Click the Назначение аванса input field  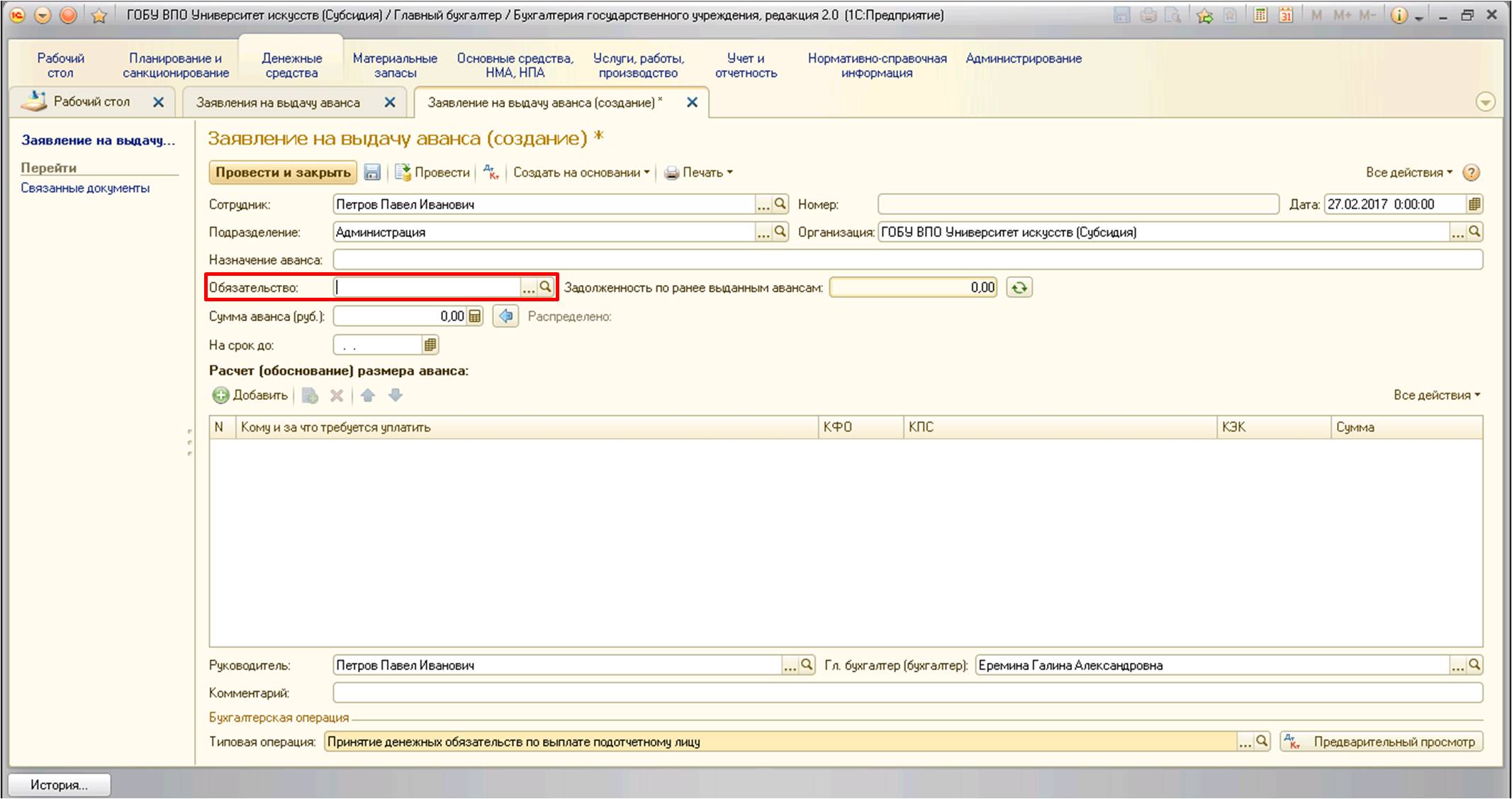pyautogui.click(x=907, y=259)
